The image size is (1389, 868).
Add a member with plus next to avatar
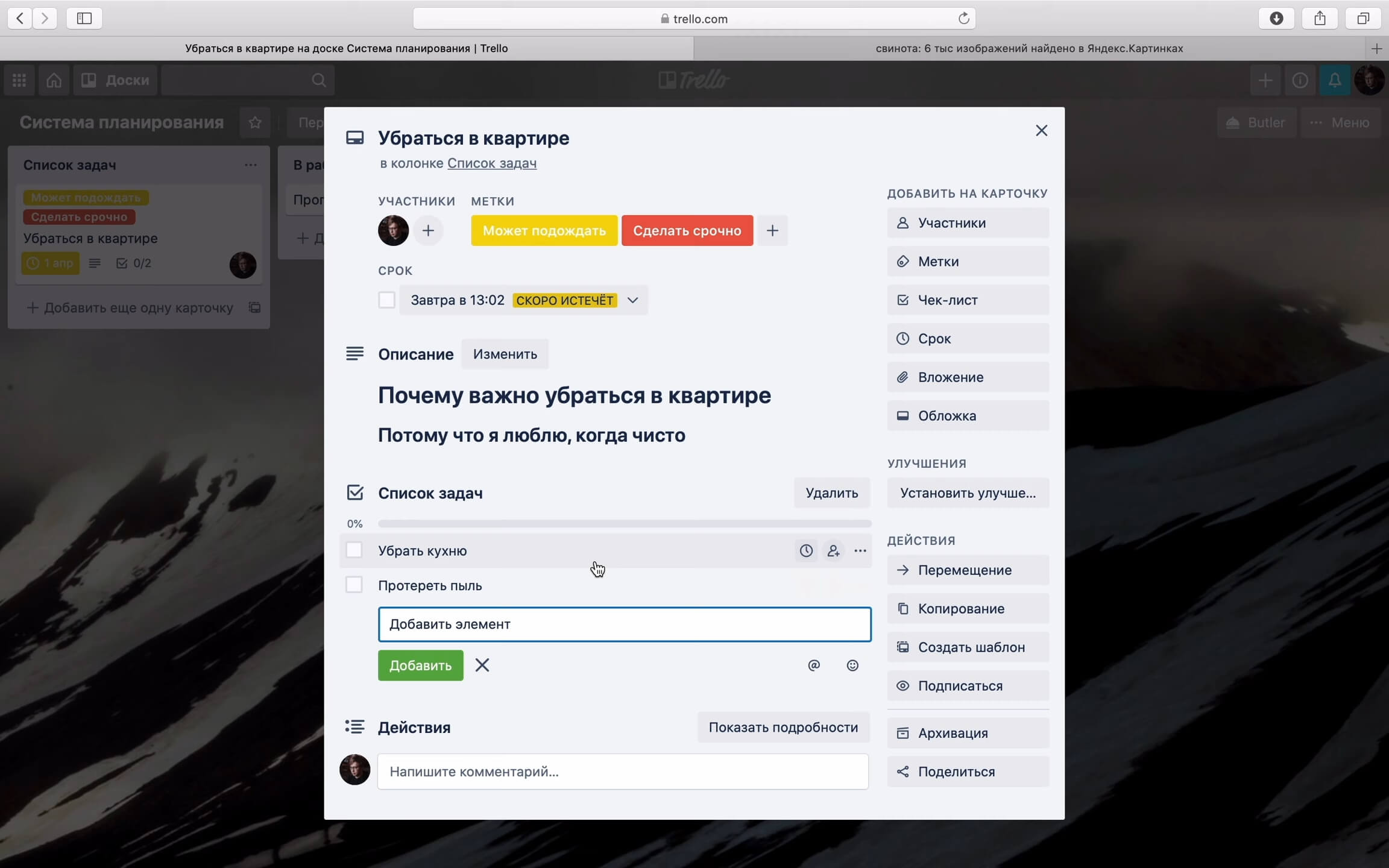click(x=428, y=230)
